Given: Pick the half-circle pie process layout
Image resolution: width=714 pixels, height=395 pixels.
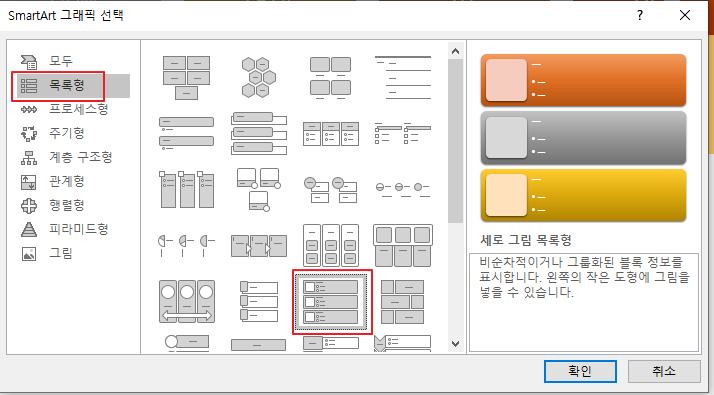Looking at the screenshot, I should tap(186, 245).
